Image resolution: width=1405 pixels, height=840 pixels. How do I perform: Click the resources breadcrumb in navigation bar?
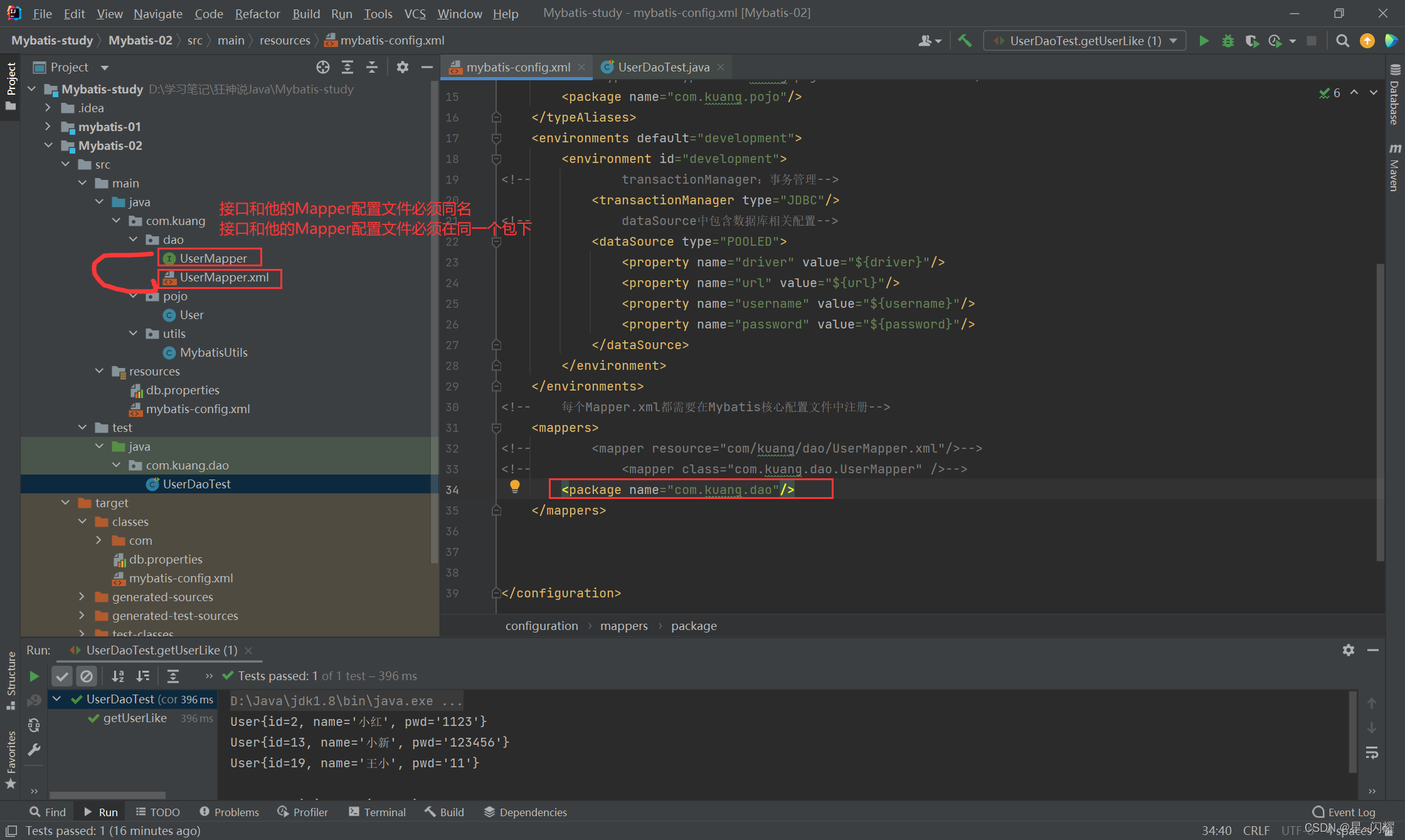point(285,40)
